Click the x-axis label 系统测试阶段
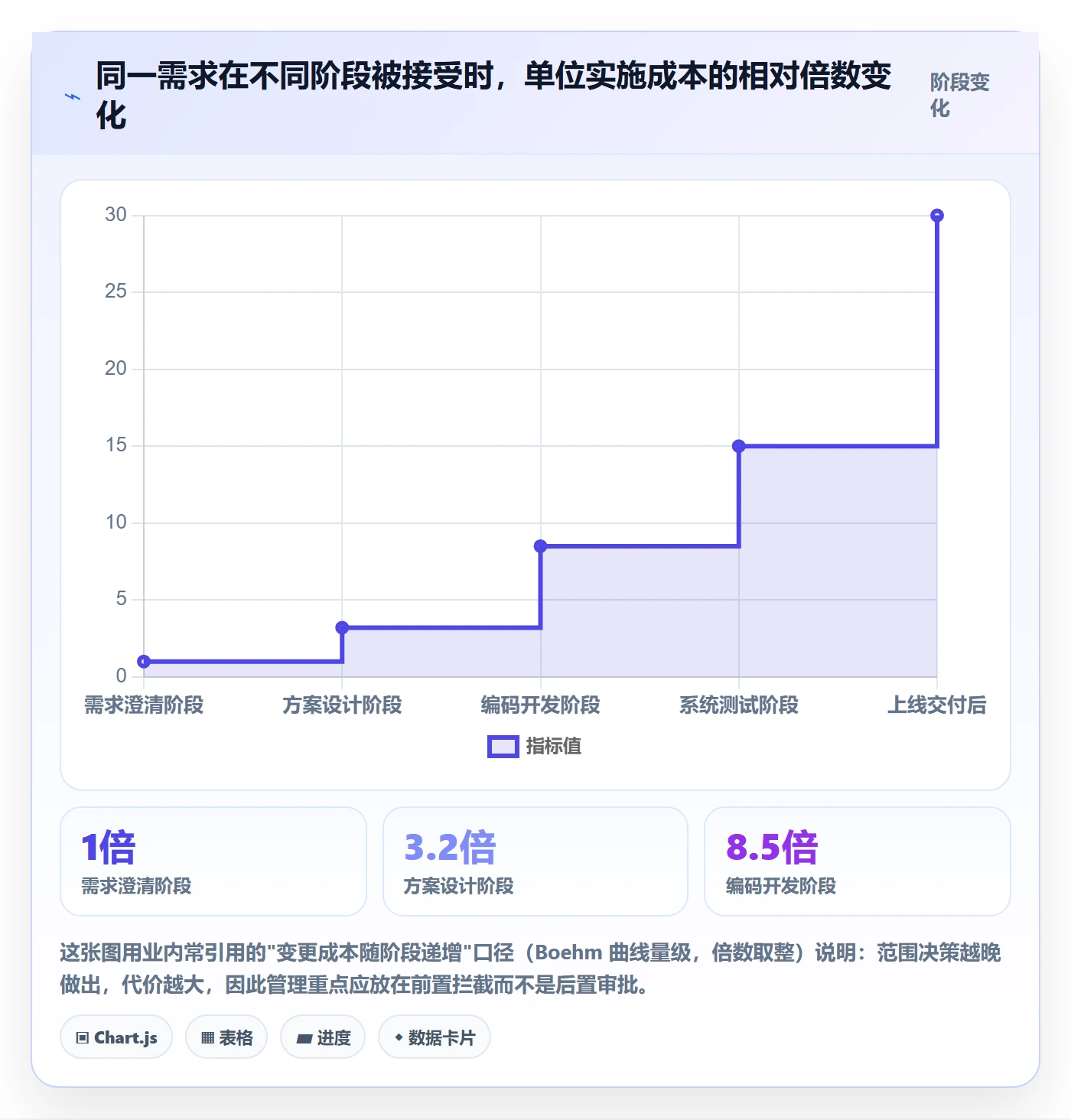Viewport: 1071px width, 1120px height. [739, 705]
